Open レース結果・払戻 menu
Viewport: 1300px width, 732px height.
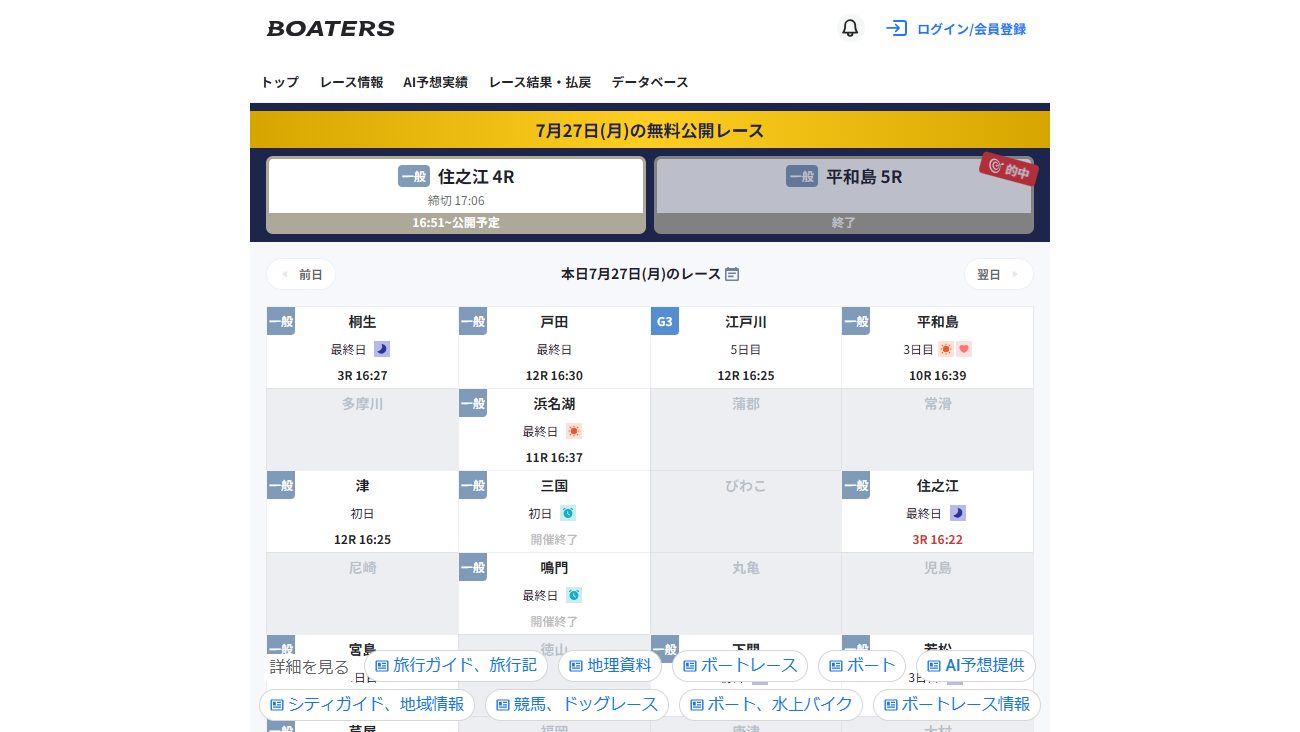pyautogui.click(x=540, y=82)
